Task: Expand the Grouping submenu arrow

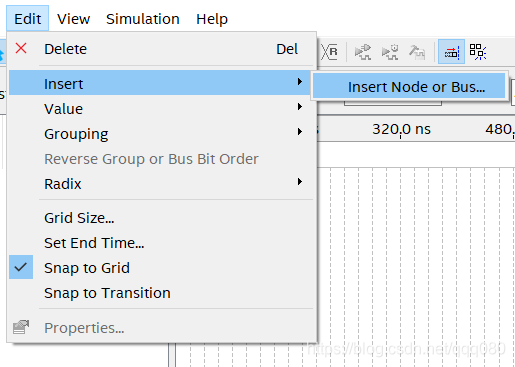Action: 300,132
